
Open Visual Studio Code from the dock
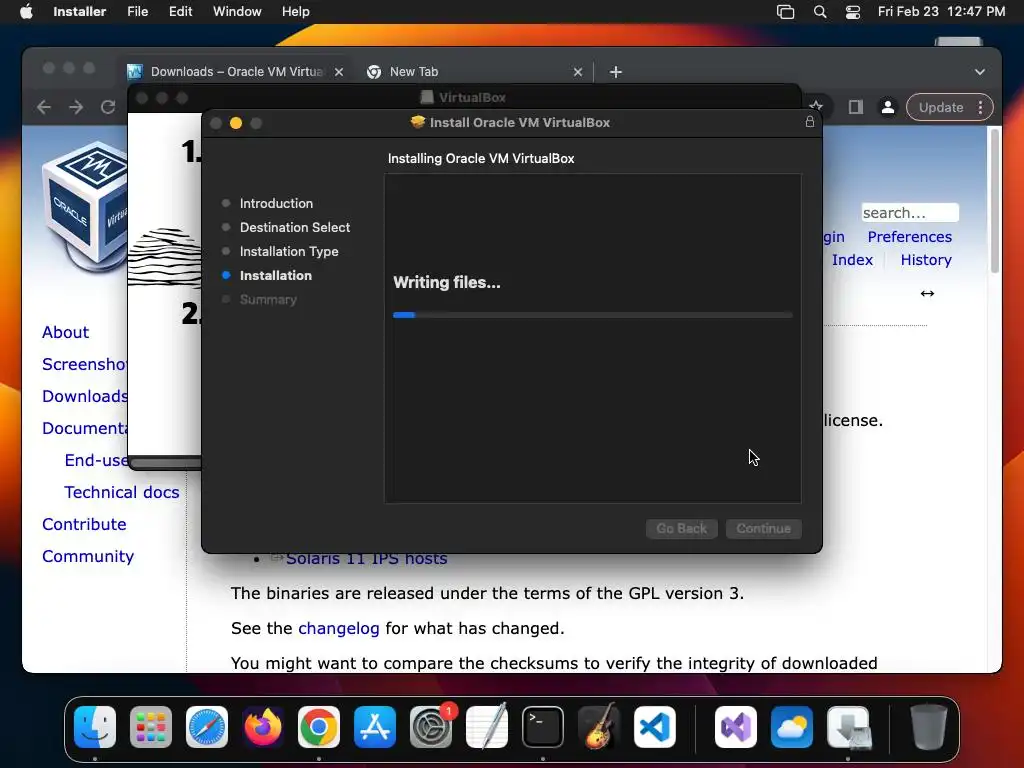(655, 727)
